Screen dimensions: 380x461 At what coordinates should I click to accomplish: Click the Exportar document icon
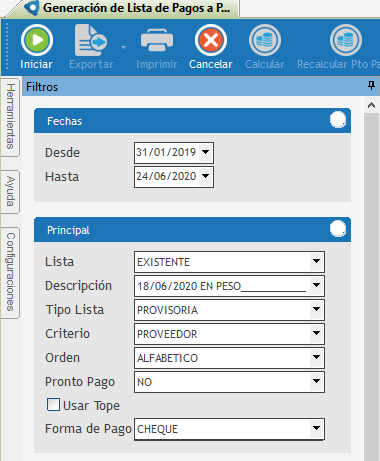tap(91, 40)
